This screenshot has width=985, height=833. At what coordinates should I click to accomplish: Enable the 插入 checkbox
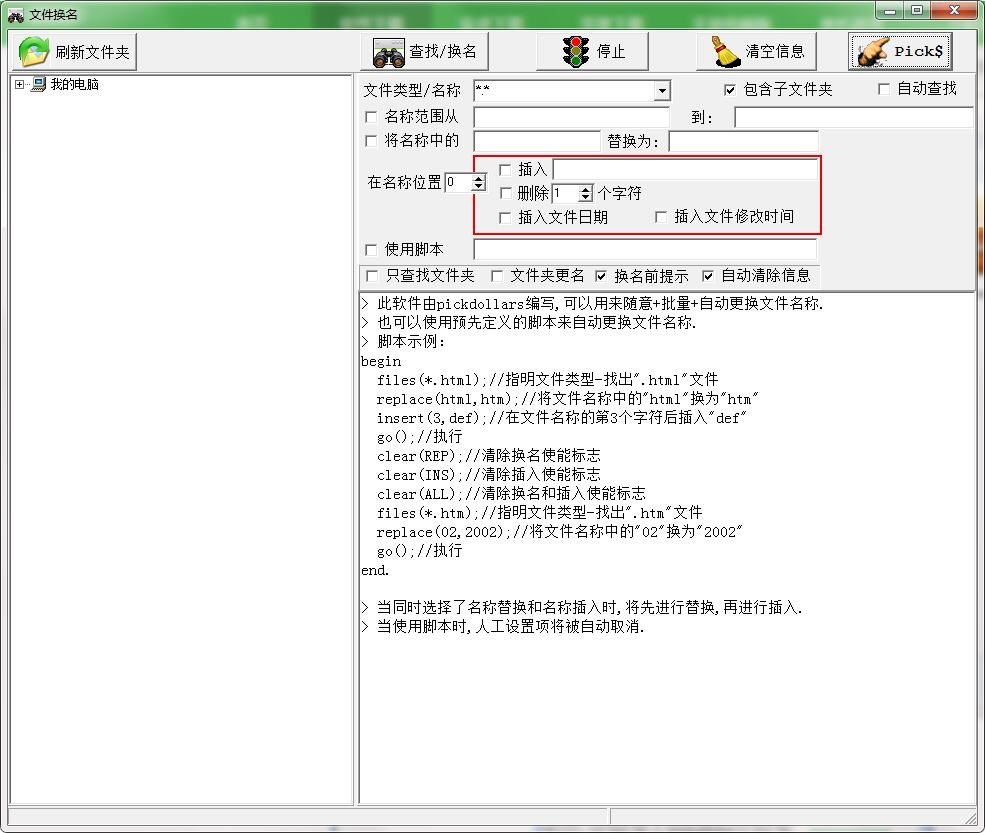click(x=504, y=170)
